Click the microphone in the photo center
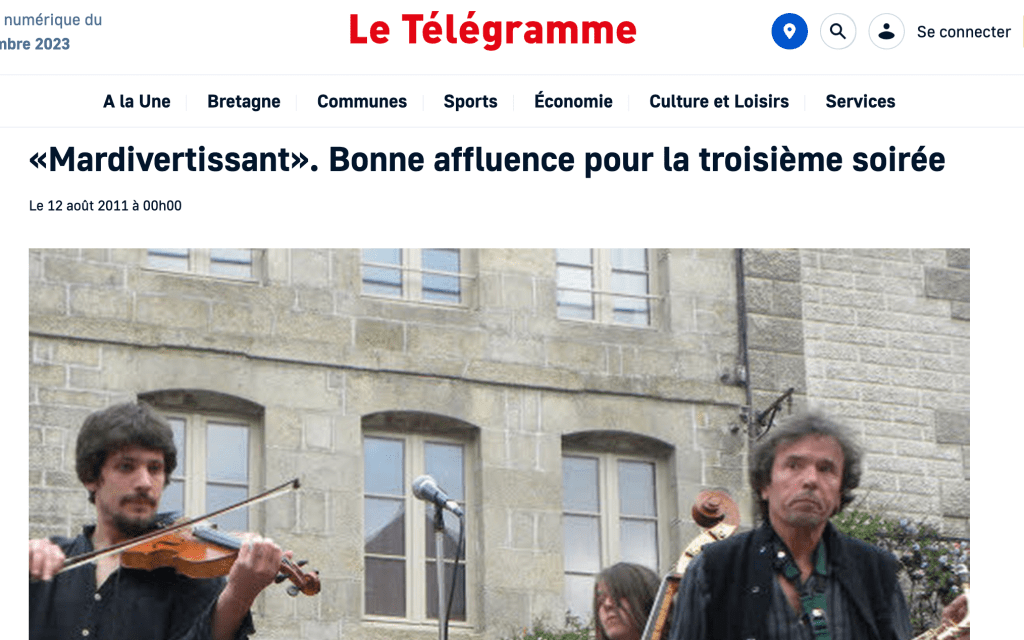Image resolution: width=1024 pixels, height=640 pixels. click(x=436, y=494)
